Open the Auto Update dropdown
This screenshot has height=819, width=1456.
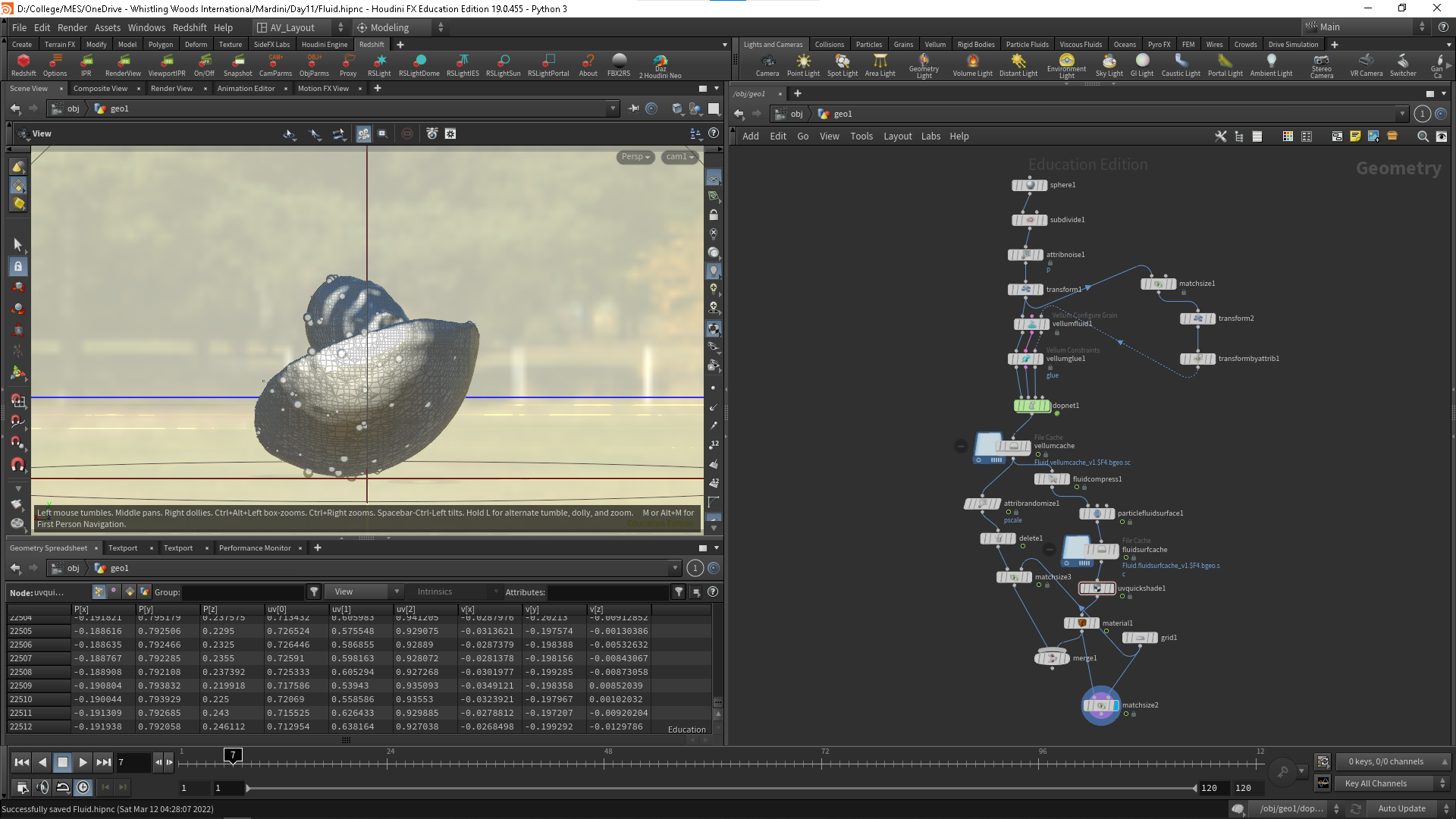point(1407,808)
